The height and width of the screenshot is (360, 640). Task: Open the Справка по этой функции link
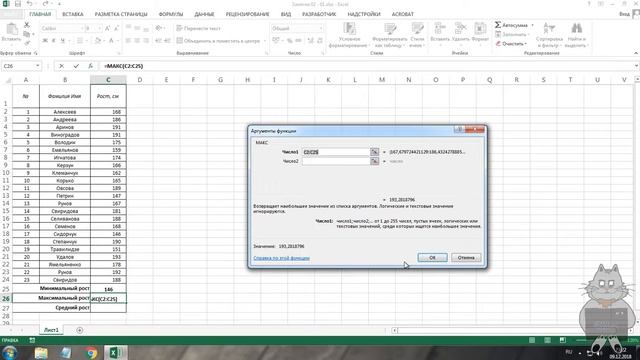(281, 258)
